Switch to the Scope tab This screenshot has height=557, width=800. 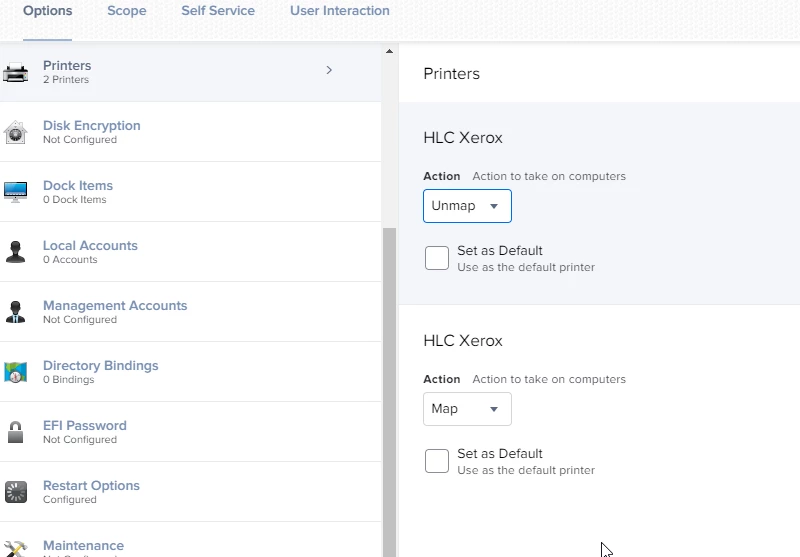pyautogui.click(x=127, y=11)
